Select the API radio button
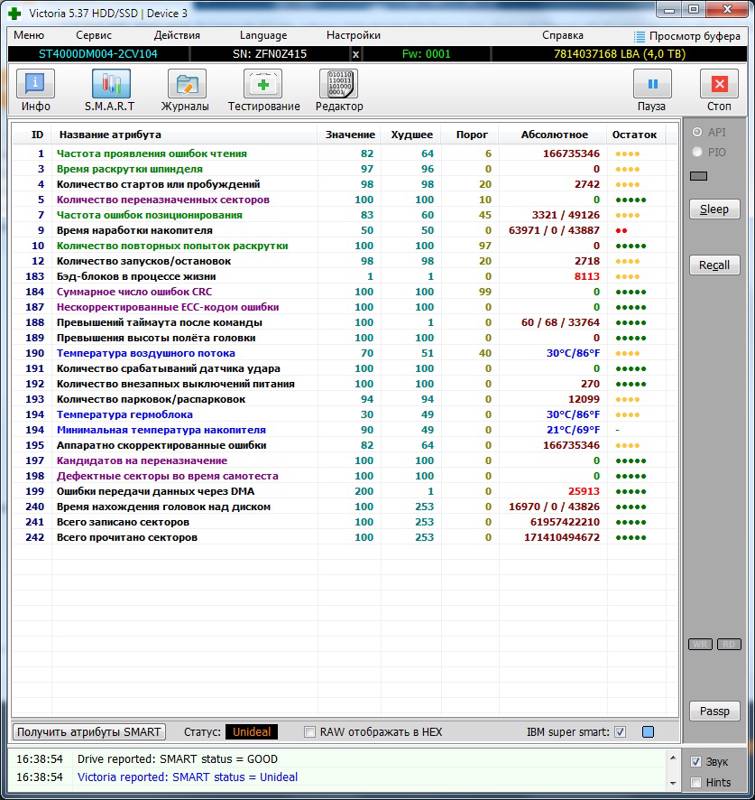755x800 pixels. 697,132
